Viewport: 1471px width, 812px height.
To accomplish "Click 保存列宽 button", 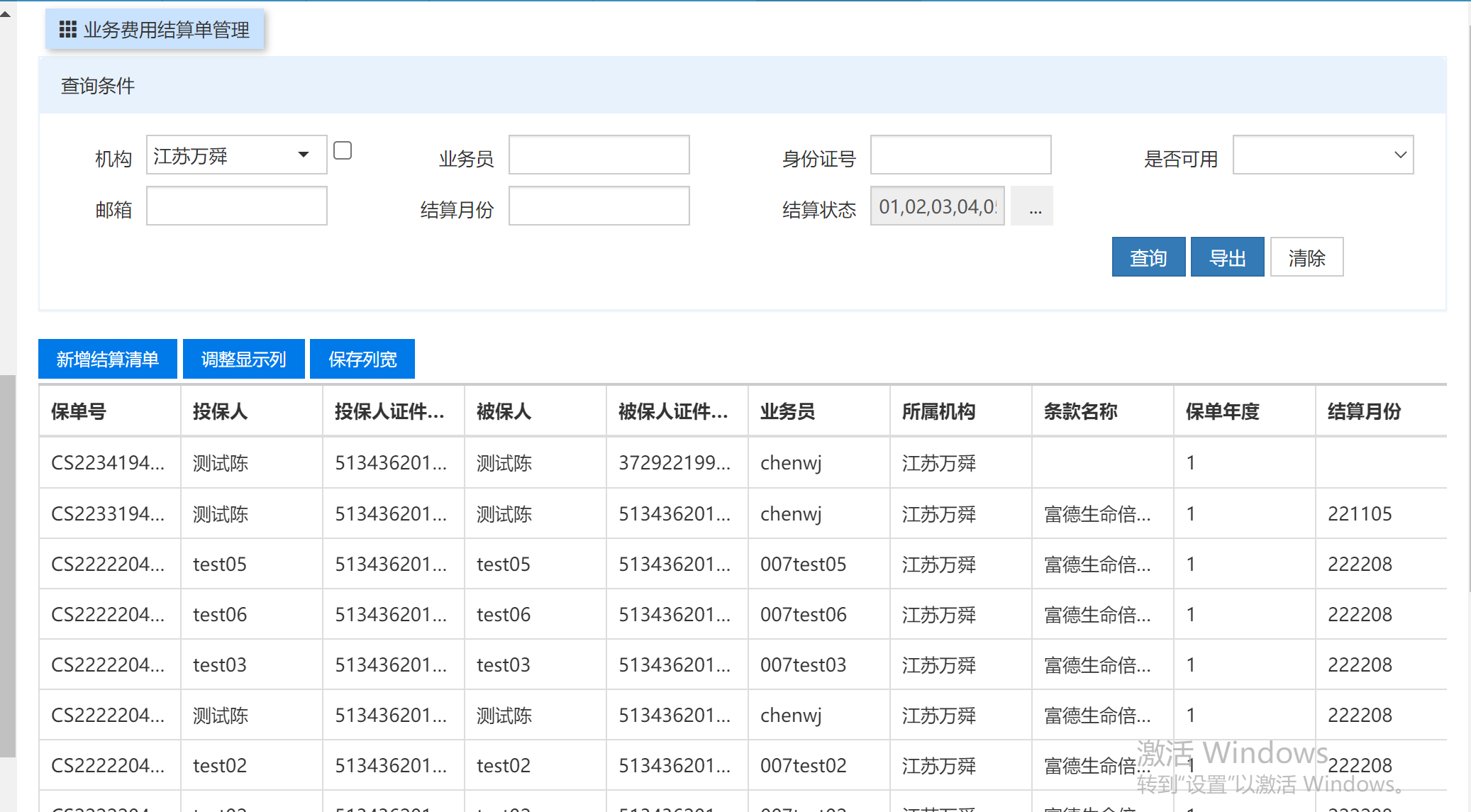I will click(362, 360).
